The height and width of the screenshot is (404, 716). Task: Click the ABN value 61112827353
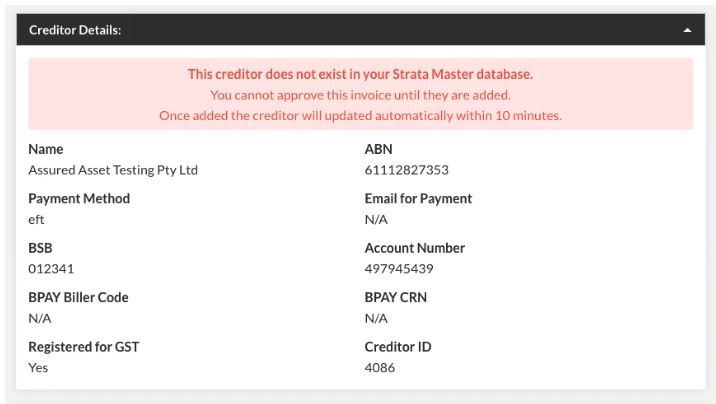coord(406,170)
